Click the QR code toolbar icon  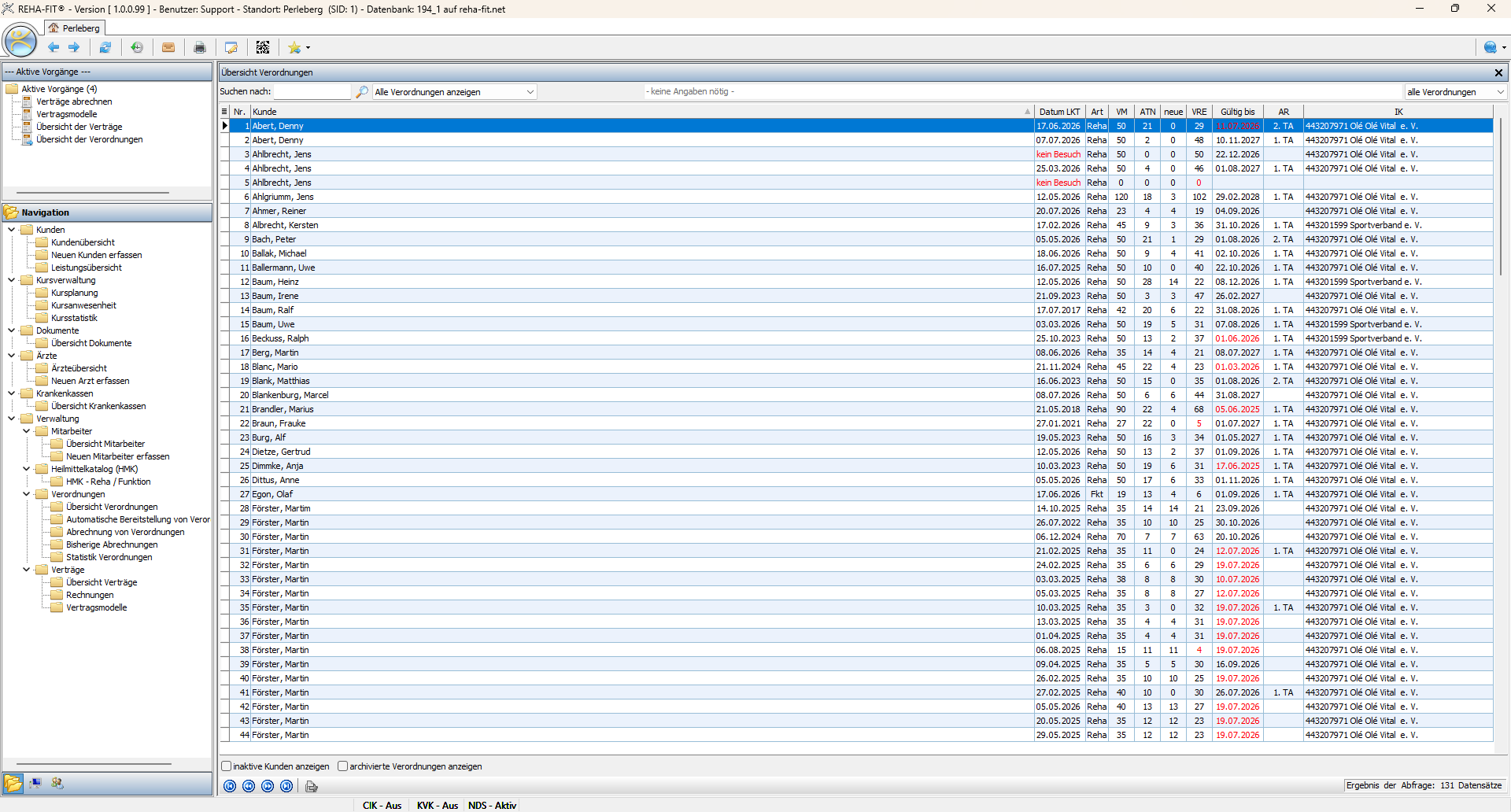click(263, 47)
